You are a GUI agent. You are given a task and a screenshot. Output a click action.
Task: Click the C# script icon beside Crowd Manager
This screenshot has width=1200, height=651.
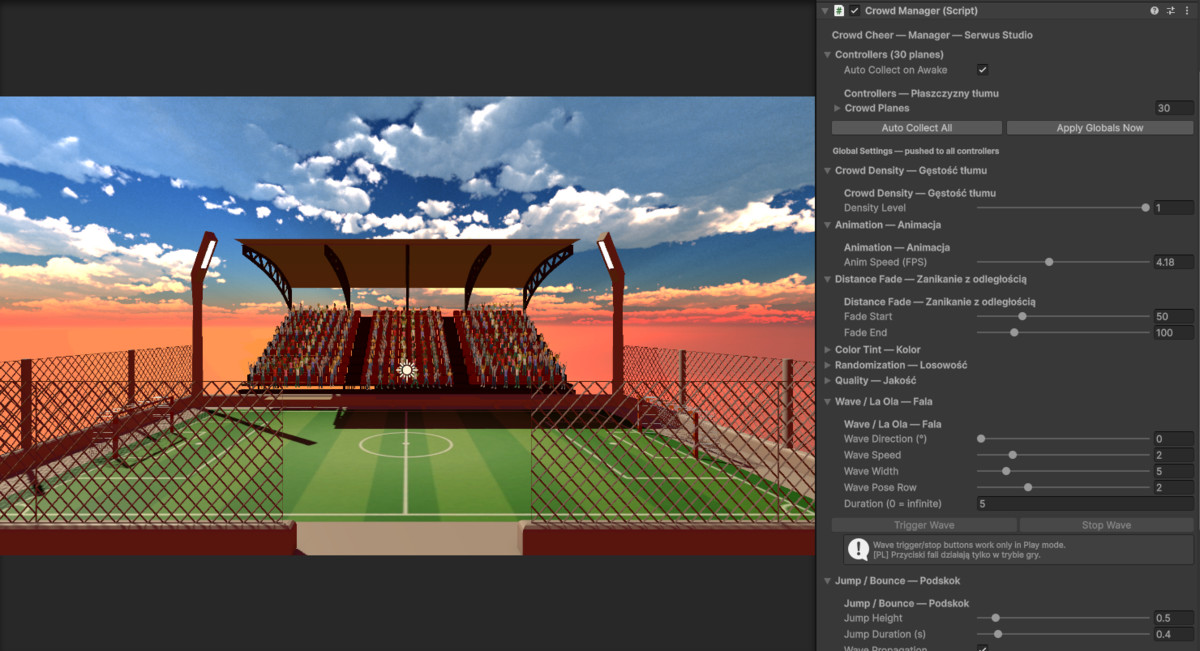[x=840, y=10]
